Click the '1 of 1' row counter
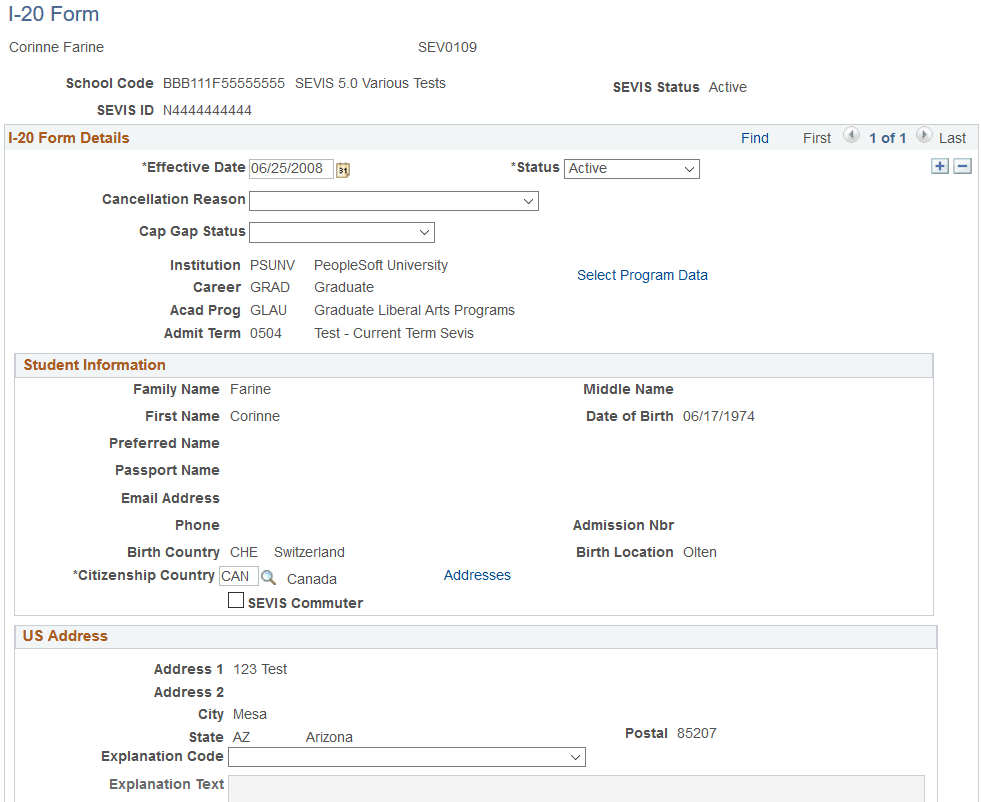Viewport: 981px width, 802px height. pyautogui.click(x=887, y=138)
